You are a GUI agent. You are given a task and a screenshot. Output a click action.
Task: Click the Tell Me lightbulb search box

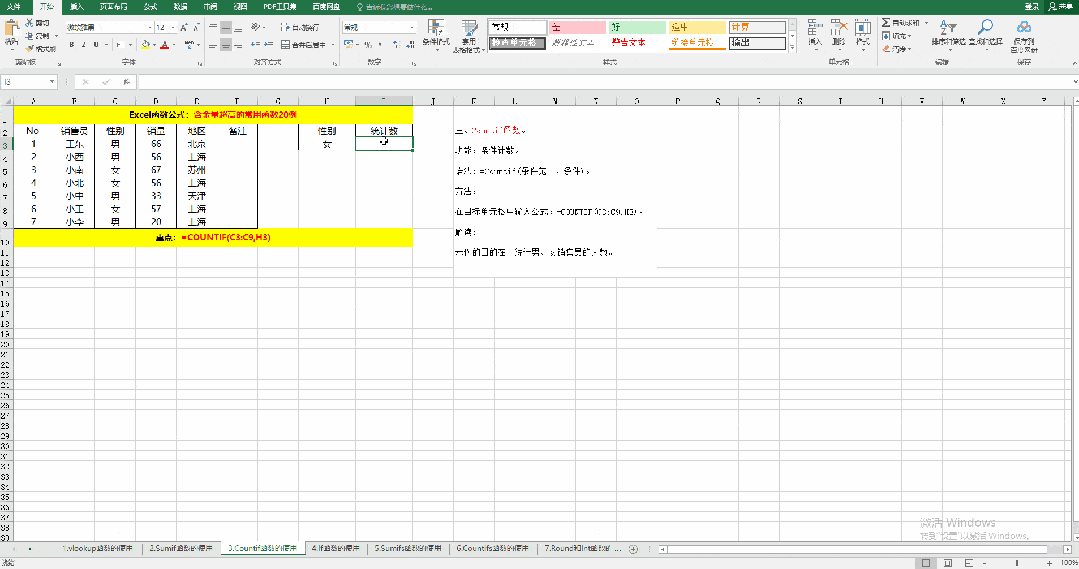[x=395, y=7]
